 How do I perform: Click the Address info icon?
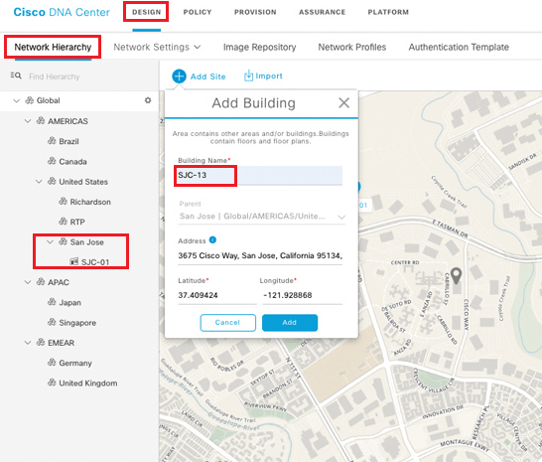click(x=213, y=240)
